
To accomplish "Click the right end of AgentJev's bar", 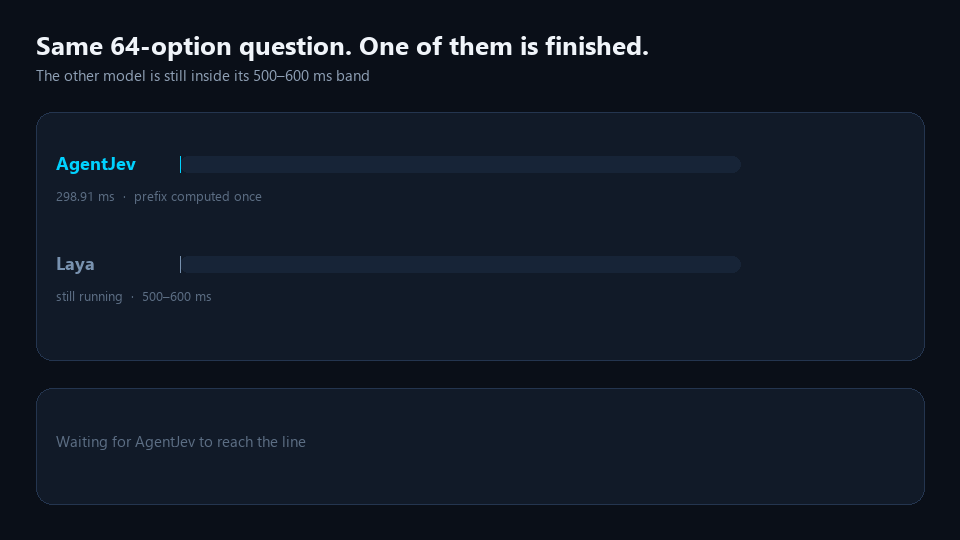I will [736, 164].
